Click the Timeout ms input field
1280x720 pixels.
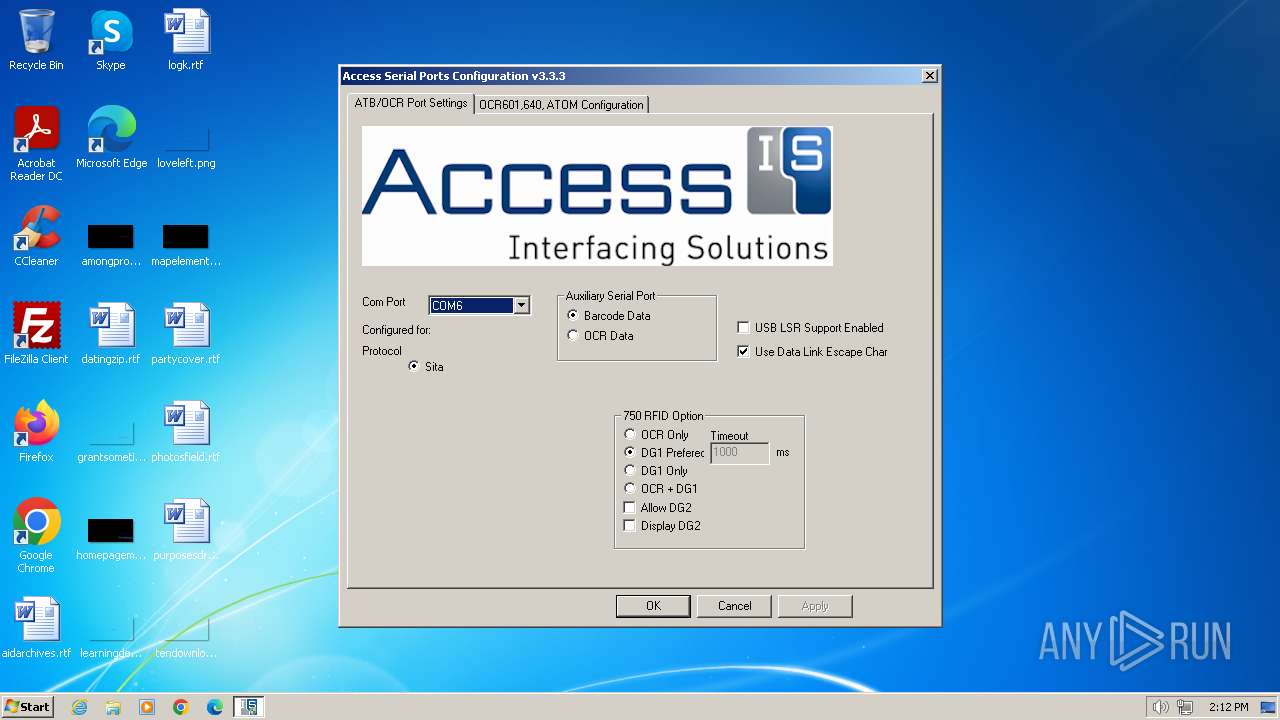pyautogui.click(x=740, y=453)
